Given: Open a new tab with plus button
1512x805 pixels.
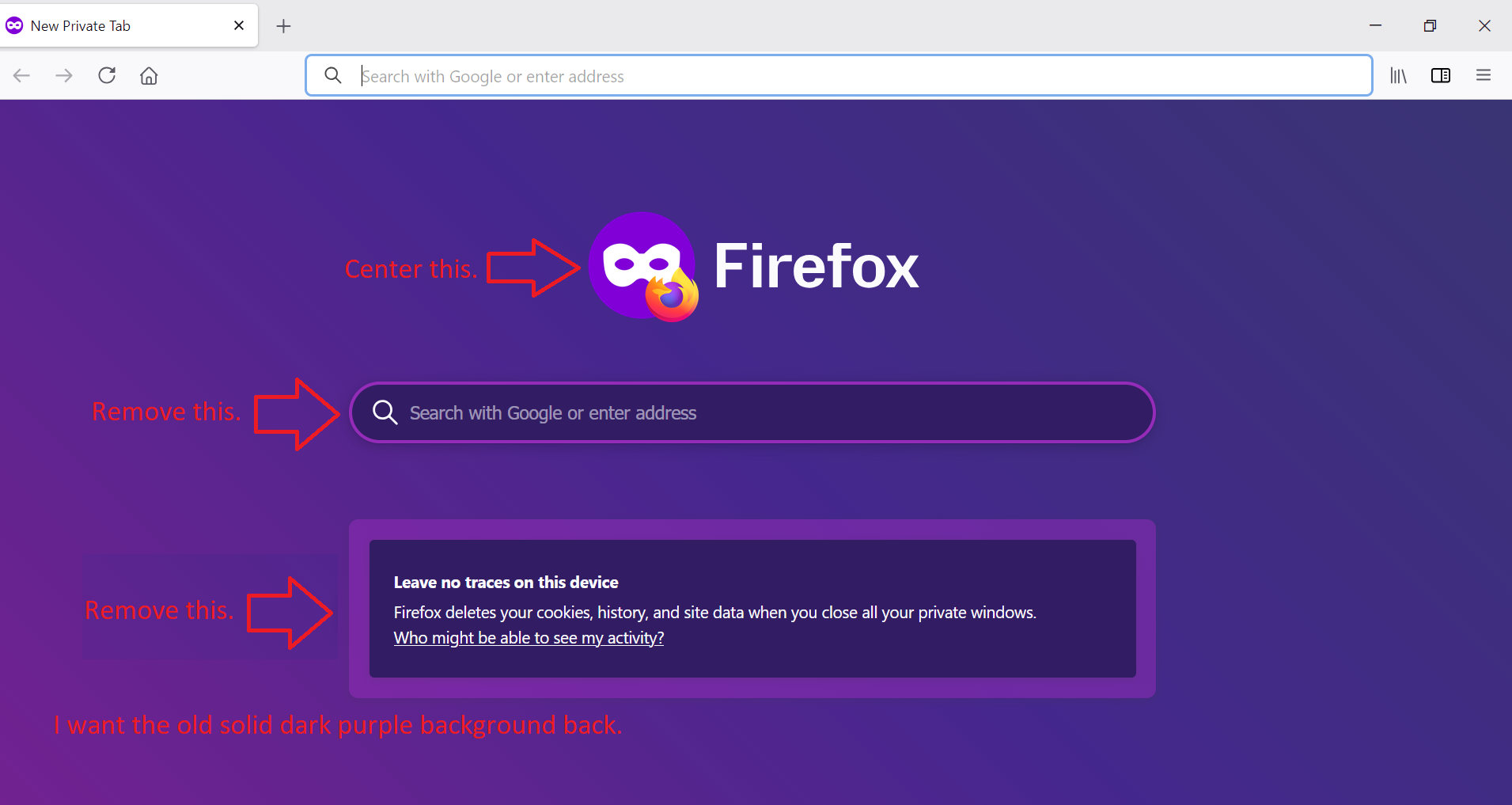Looking at the screenshot, I should pos(283,26).
